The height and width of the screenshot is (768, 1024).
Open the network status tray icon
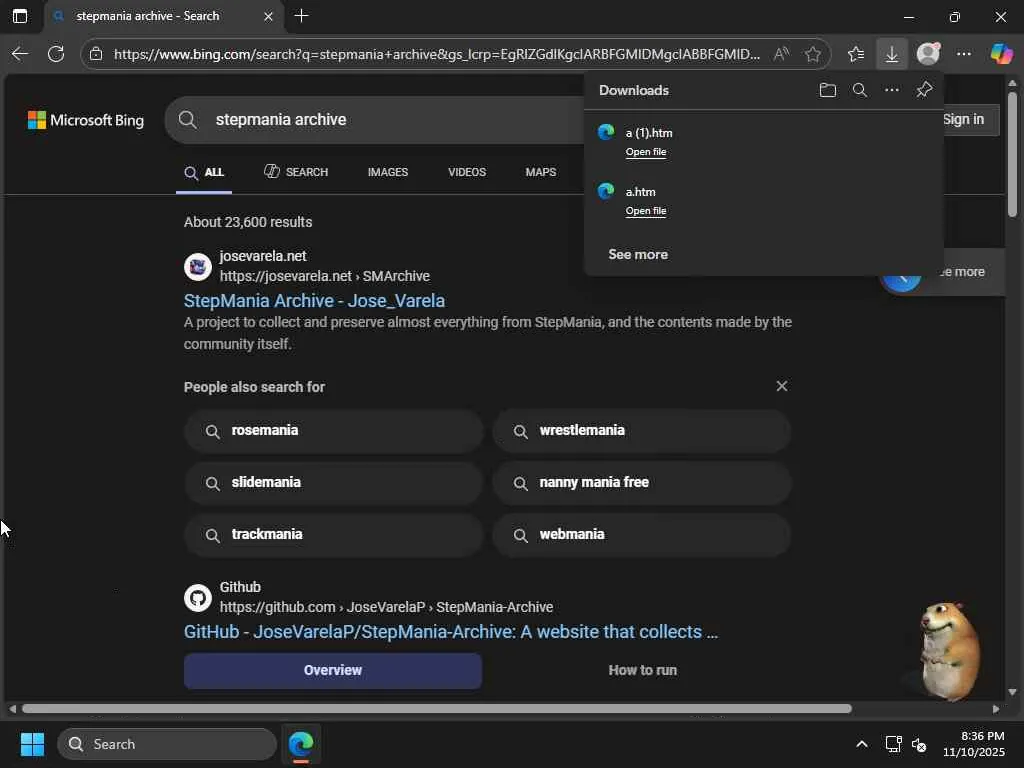coord(893,744)
